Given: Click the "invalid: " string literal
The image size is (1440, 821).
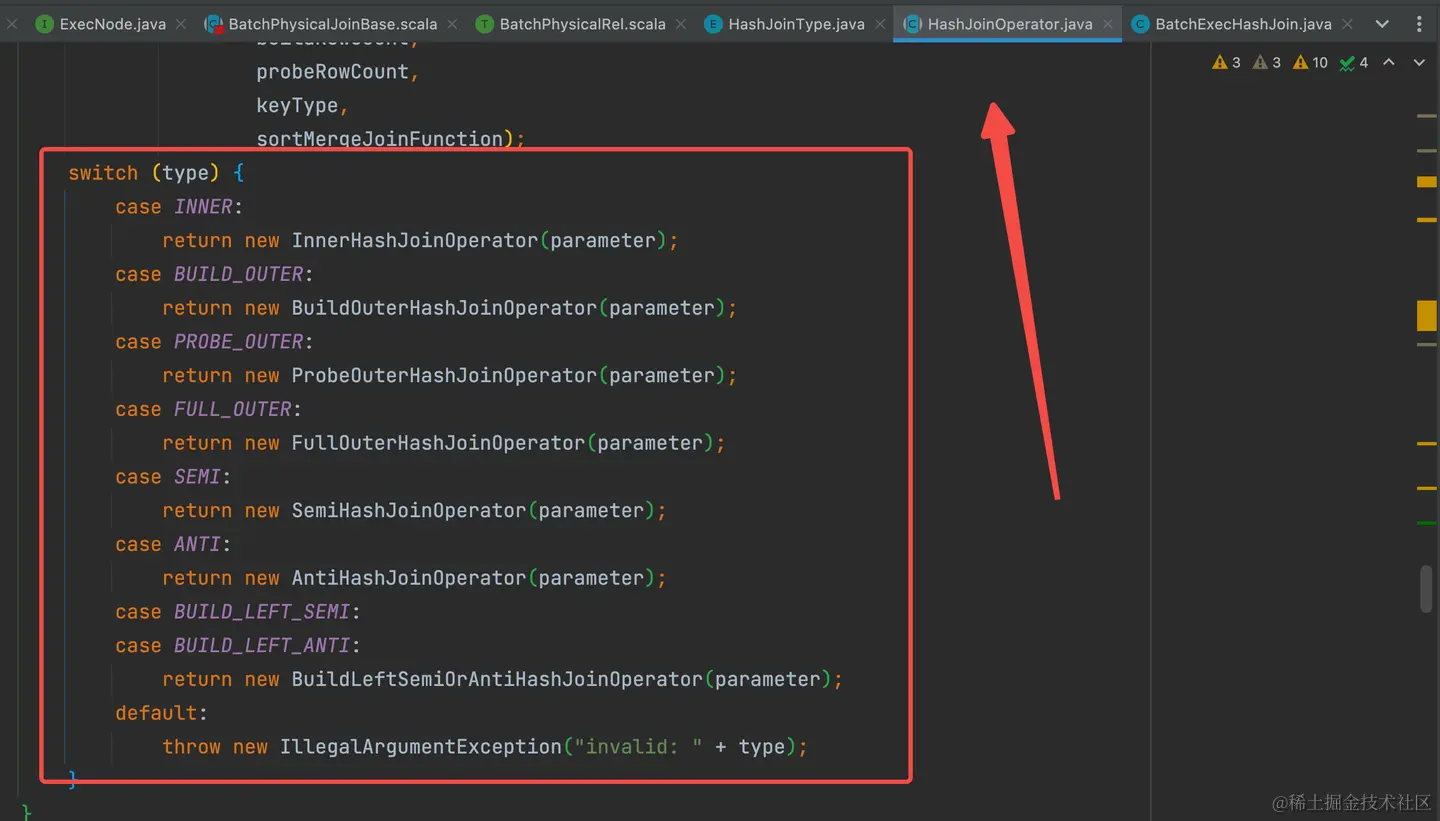Looking at the screenshot, I should pos(639,747).
